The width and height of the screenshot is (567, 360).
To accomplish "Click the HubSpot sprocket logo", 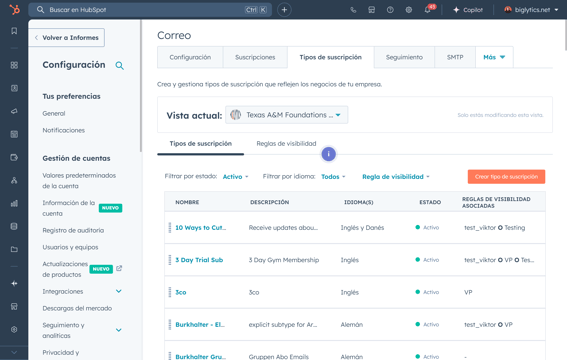I will pos(14,9).
